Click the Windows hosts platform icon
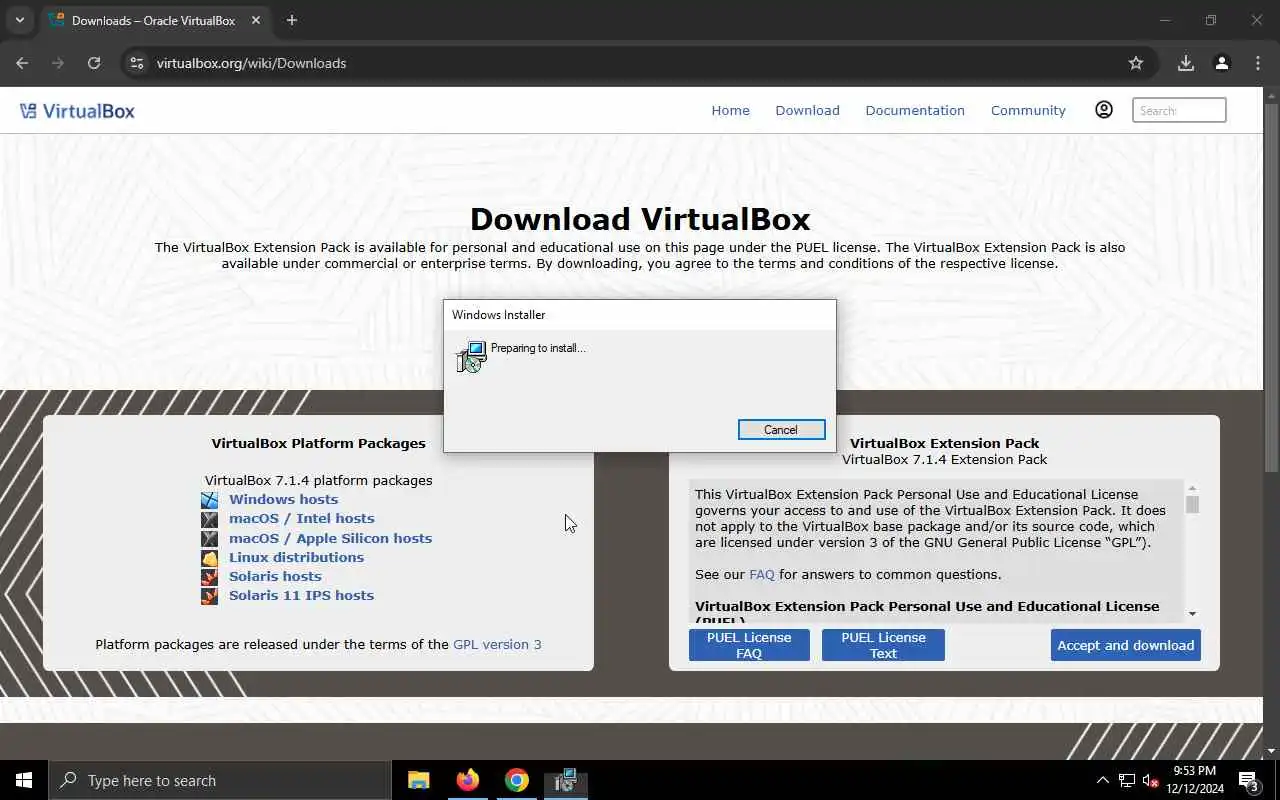 pos(209,500)
